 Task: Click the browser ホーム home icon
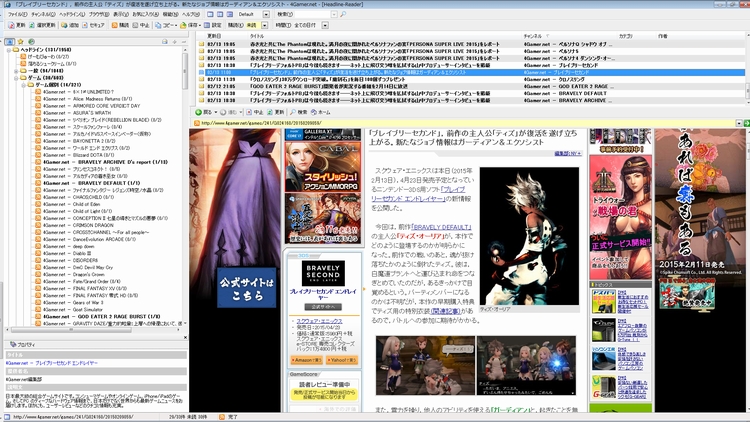[x=314, y=112]
